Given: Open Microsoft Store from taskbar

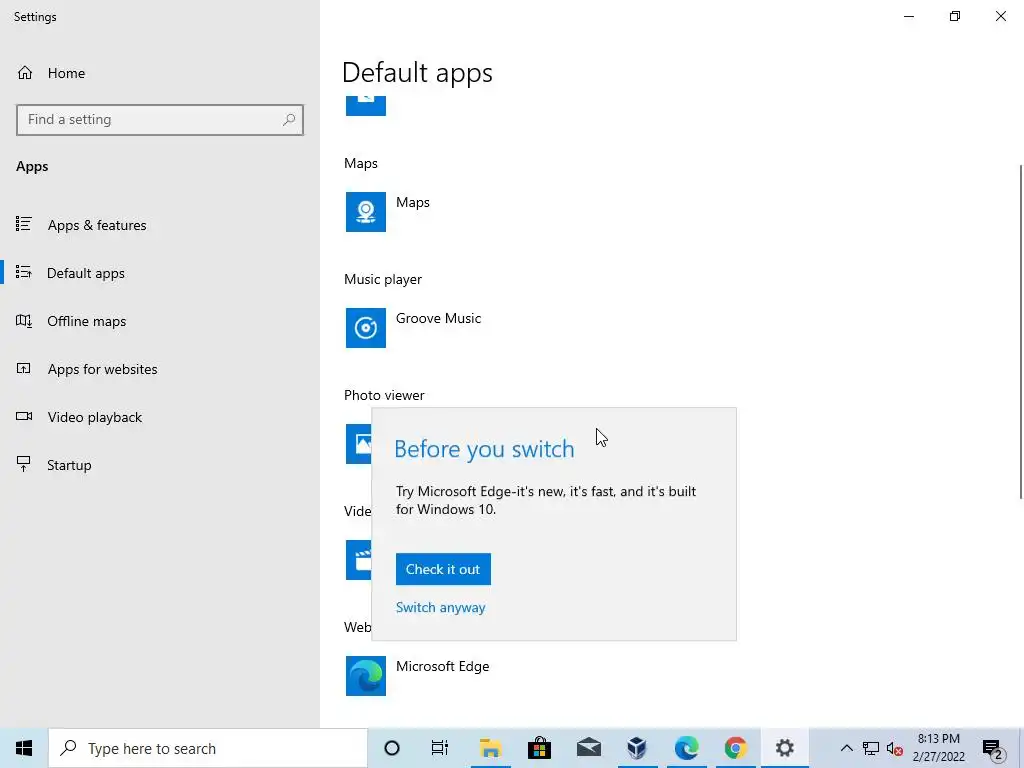Looking at the screenshot, I should point(539,748).
